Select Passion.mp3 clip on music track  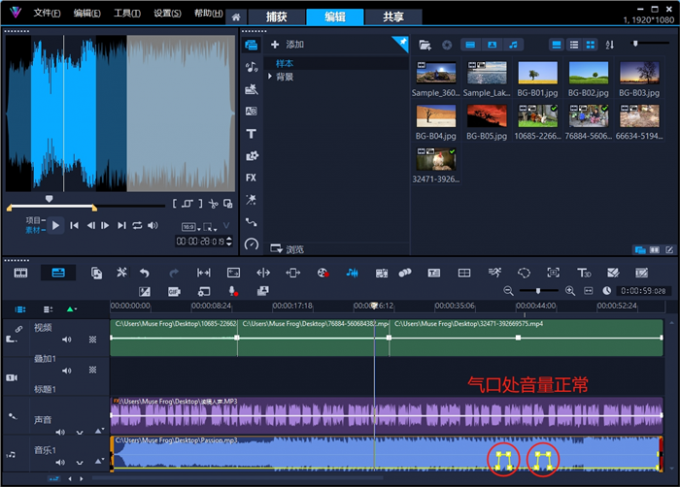coord(386,454)
